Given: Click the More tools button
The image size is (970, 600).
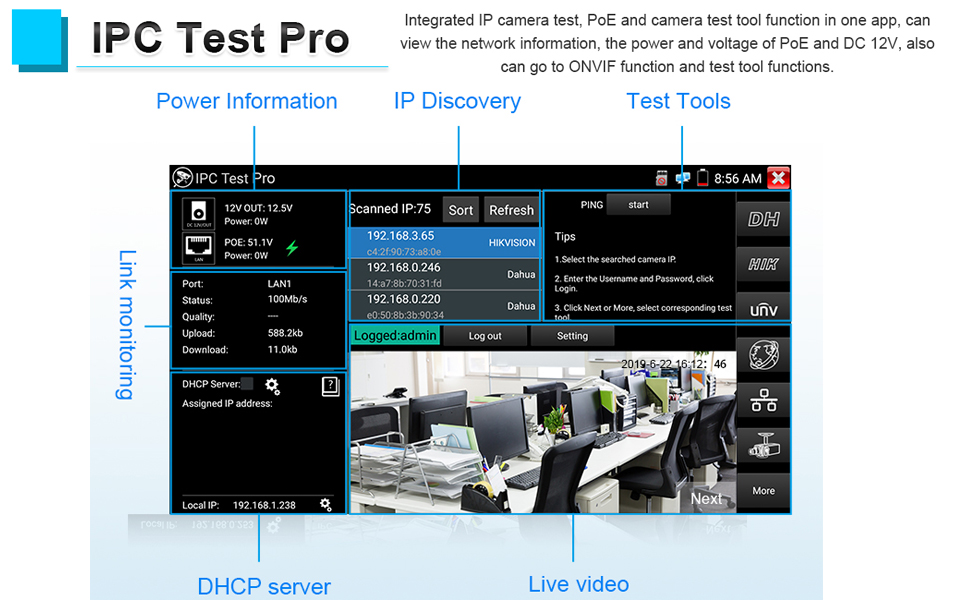Looking at the screenshot, I should coord(763,491).
